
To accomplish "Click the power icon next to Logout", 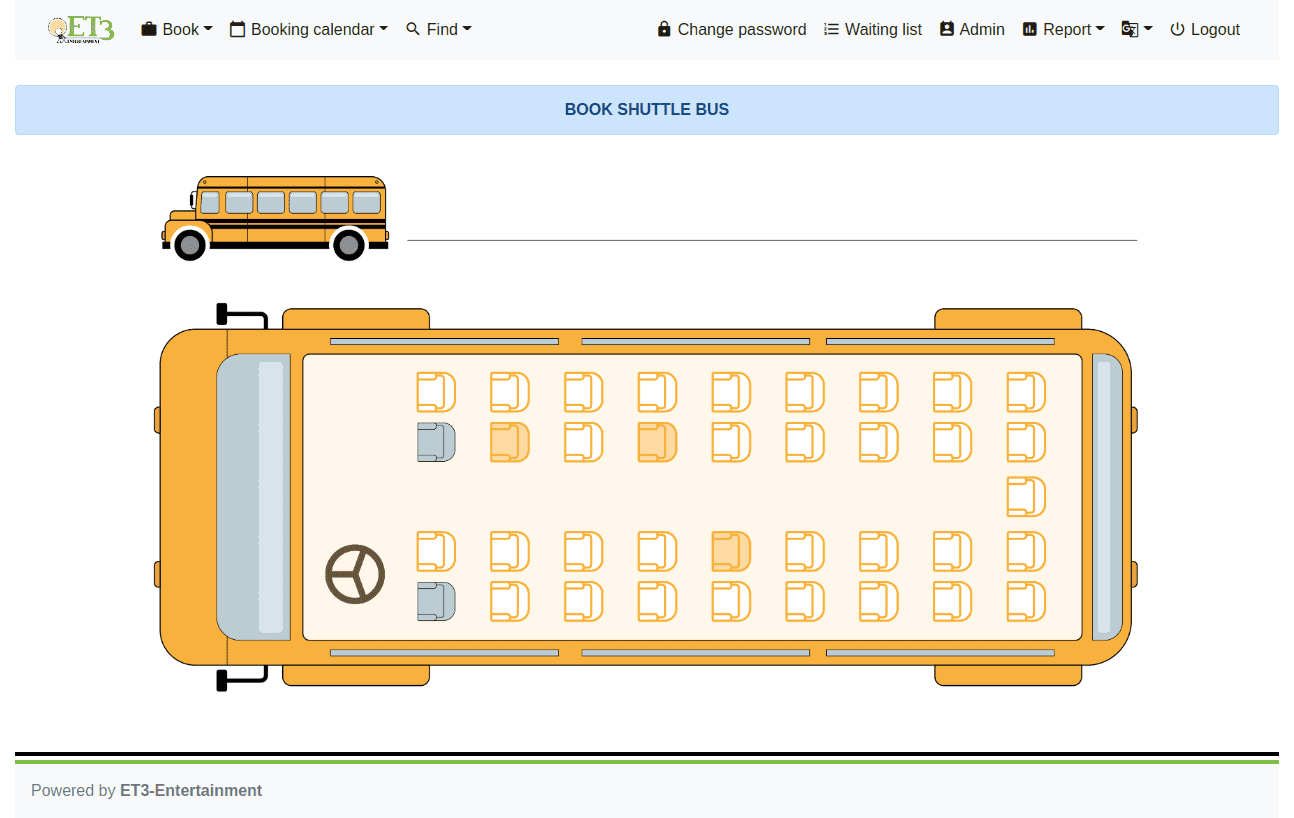I will point(1177,29).
